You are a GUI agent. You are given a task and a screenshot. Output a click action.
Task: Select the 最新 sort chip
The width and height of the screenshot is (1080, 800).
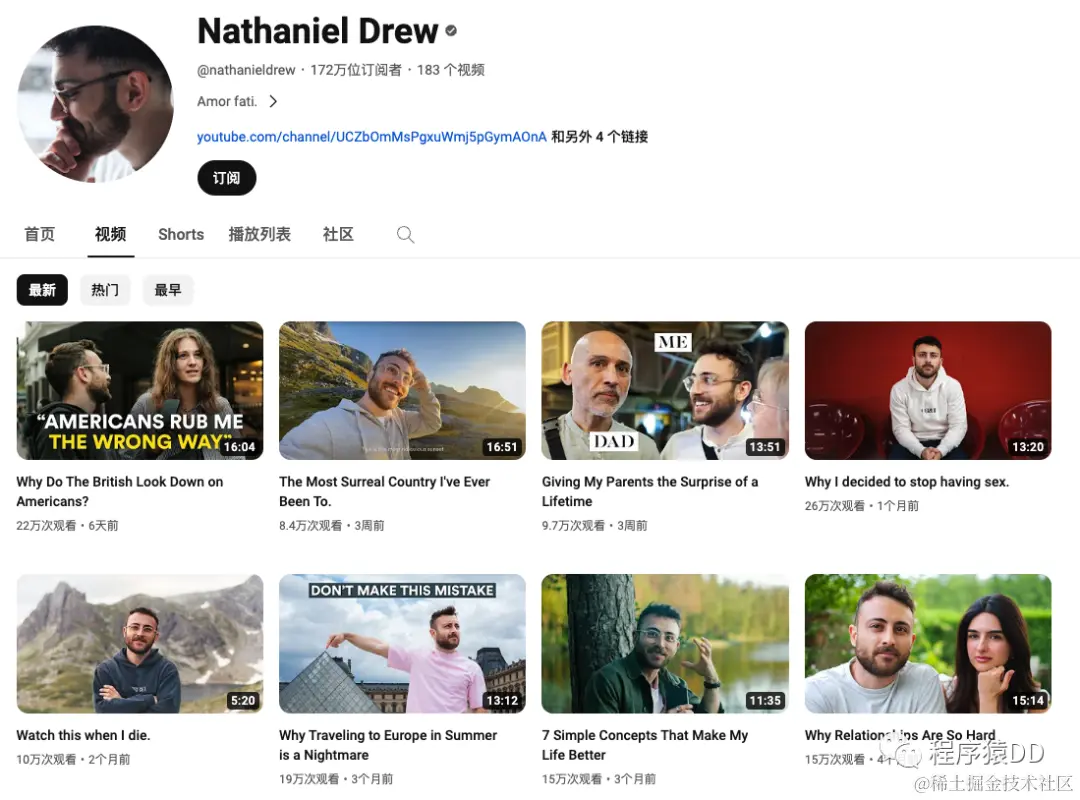point(42,290)
